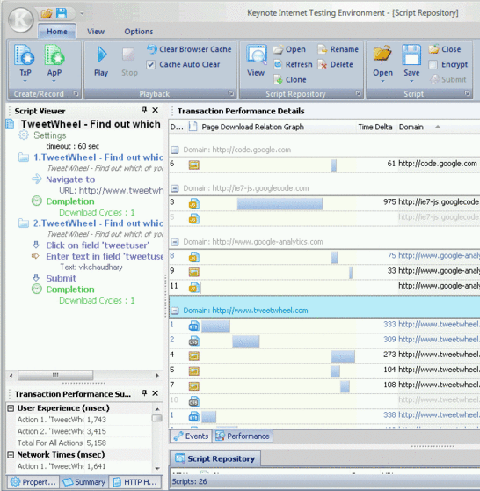Close the Transaction Performance Summary panel
The image size is (480, 491).
pyautogui.click(x=155, y=393)
